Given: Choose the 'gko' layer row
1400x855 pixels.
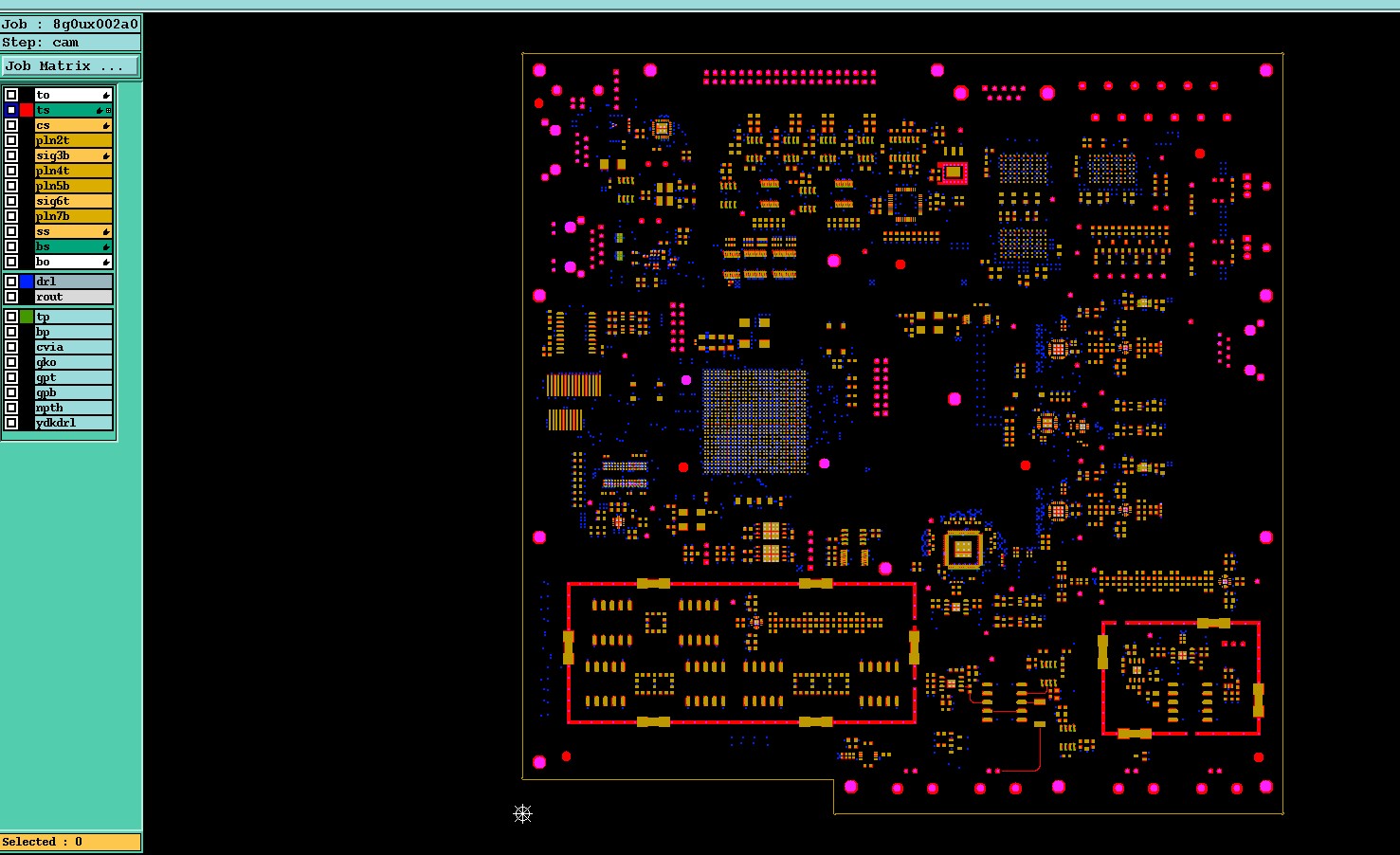Looking at the screenshot, I should [74, 362].
